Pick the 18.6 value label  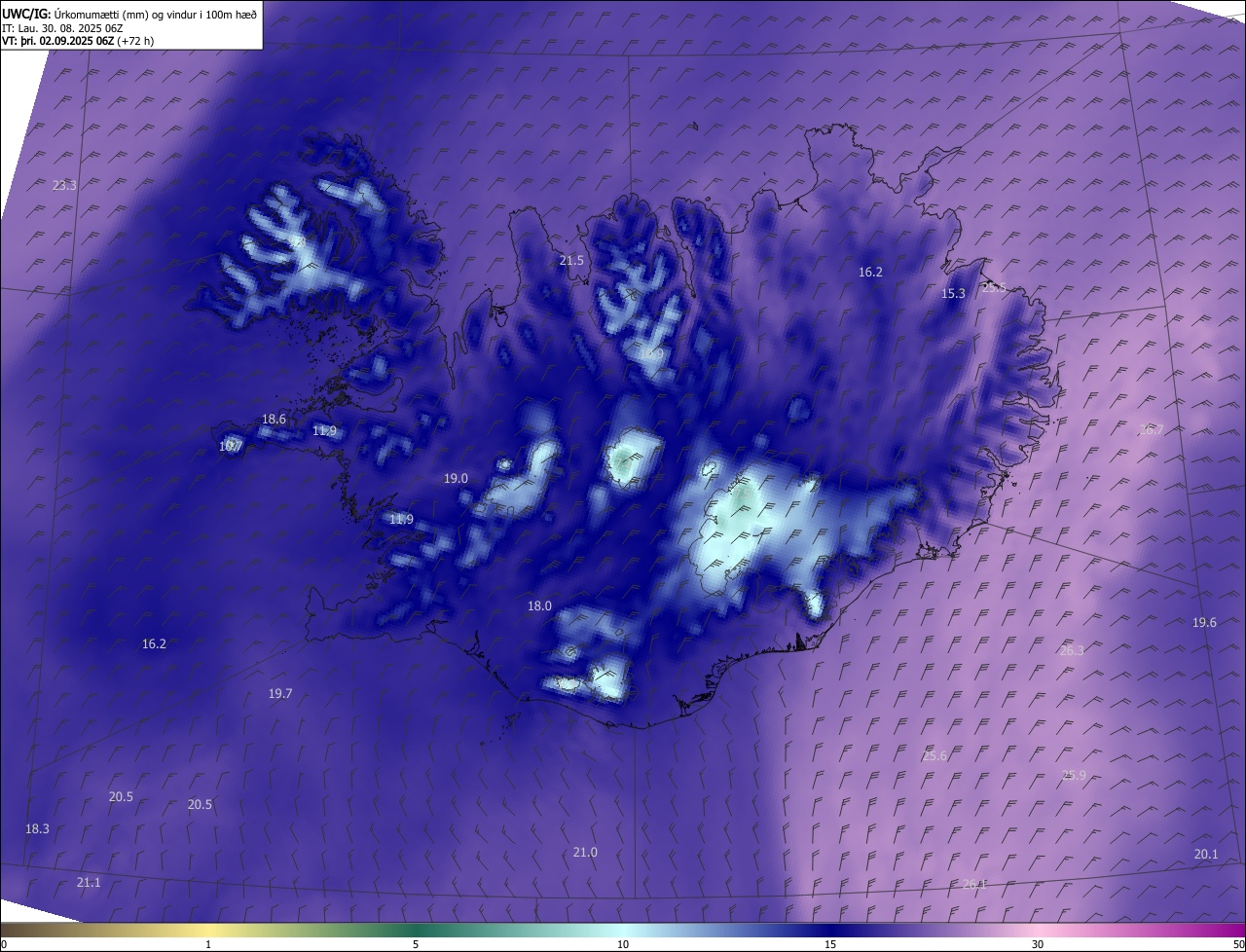pyautogui.click(x=274, y=419)
